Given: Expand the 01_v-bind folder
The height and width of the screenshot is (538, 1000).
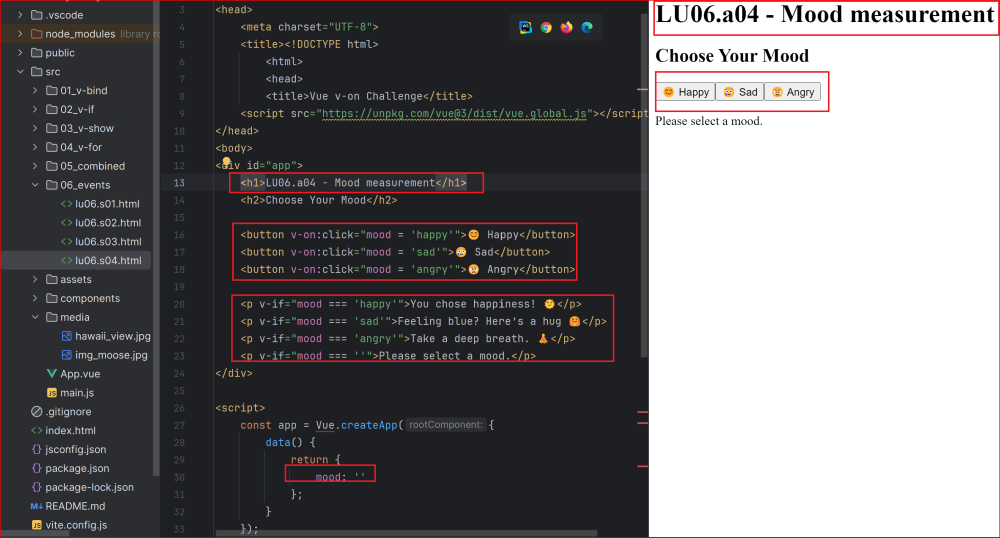Looking at the screenshot, I should click(x=35, y=91).
